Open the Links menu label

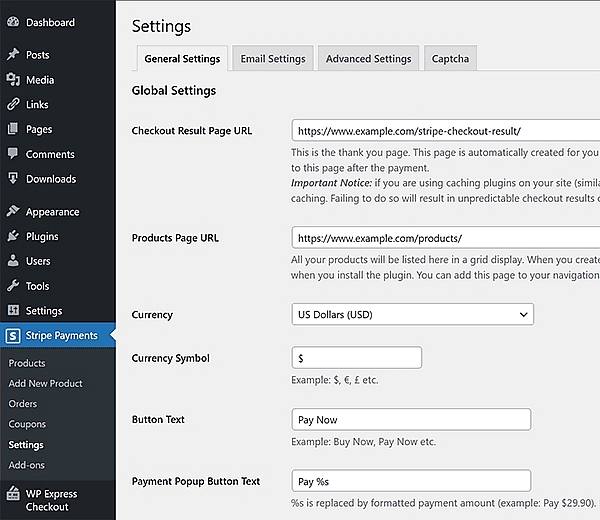coord(37,104)
